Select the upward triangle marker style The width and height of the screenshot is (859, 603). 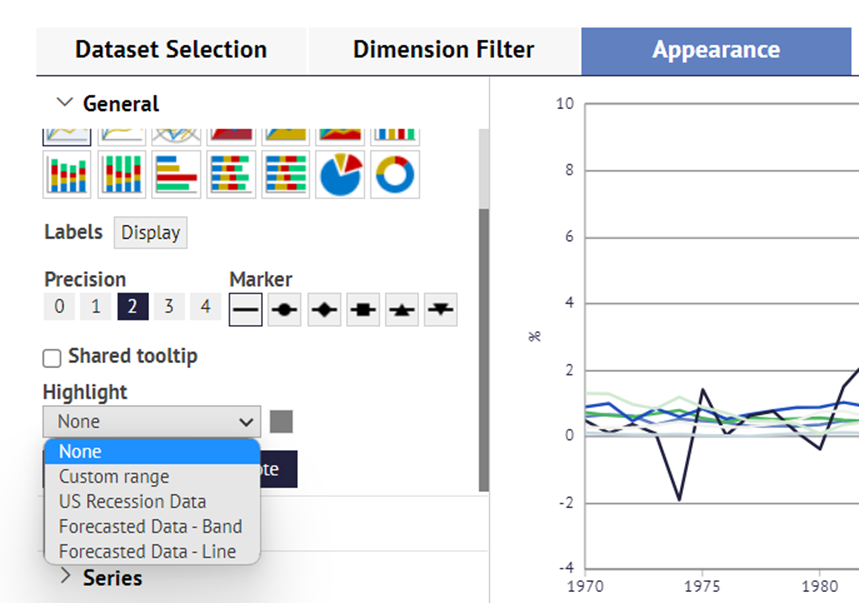402,309
